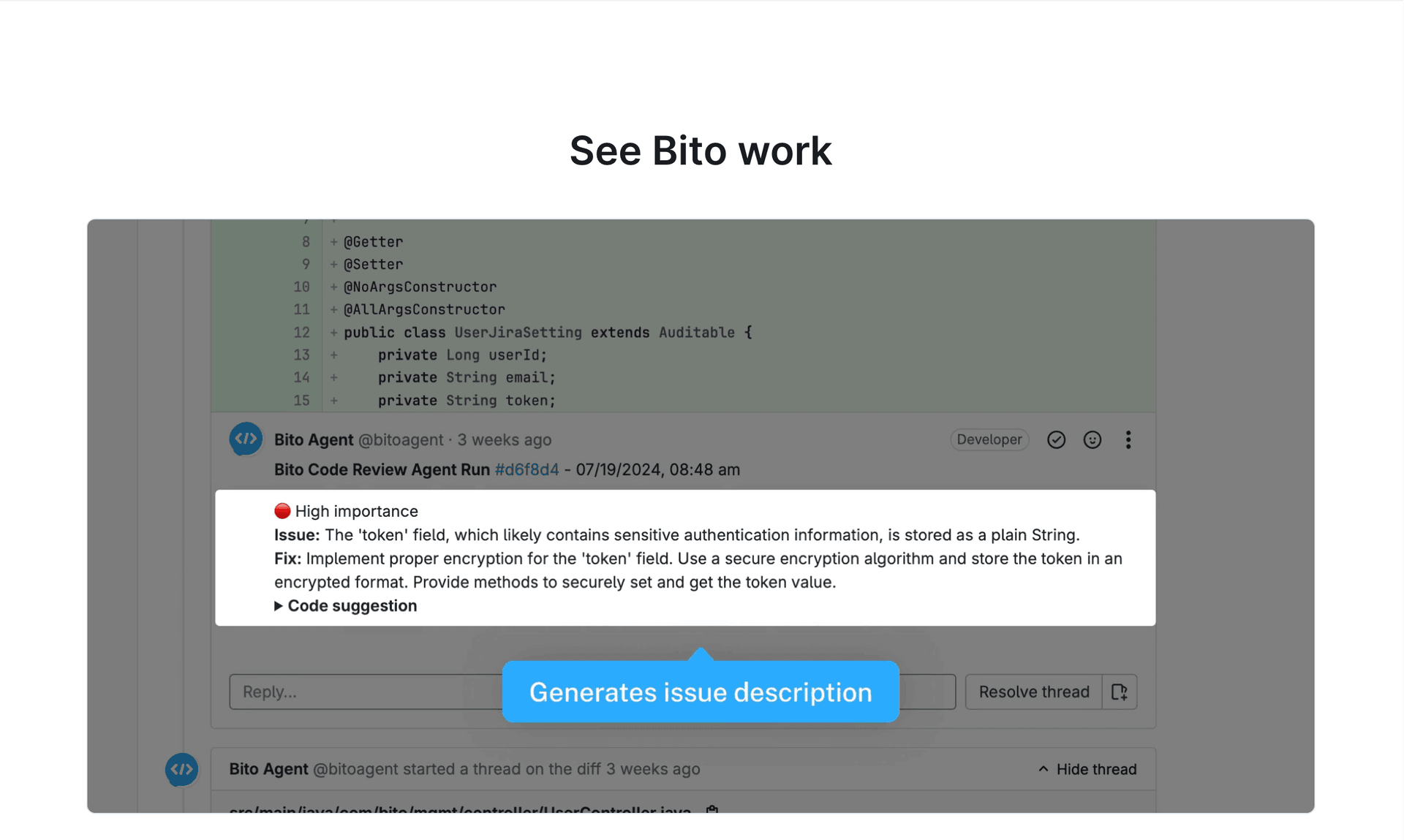
Task: Click the Generates issue description callout
Action: (x=701, y=692)
